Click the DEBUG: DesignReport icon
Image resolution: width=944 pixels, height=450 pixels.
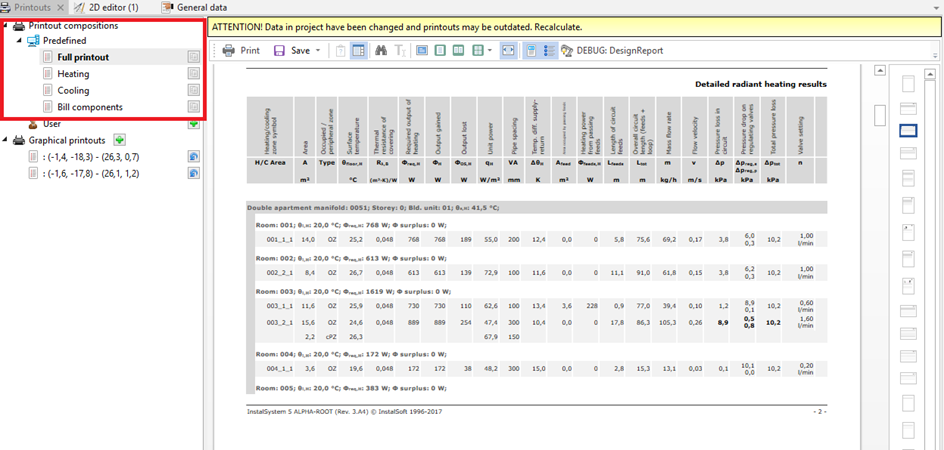[568, 50]
